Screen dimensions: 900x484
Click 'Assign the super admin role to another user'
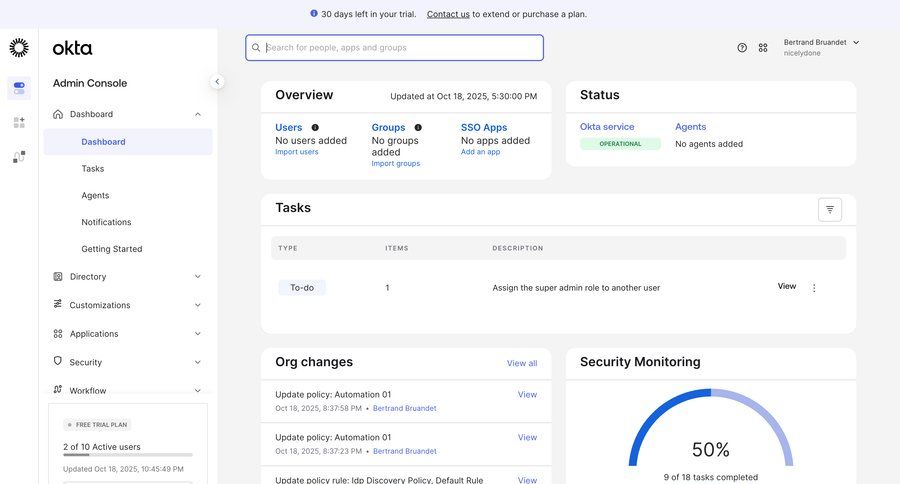576,288
